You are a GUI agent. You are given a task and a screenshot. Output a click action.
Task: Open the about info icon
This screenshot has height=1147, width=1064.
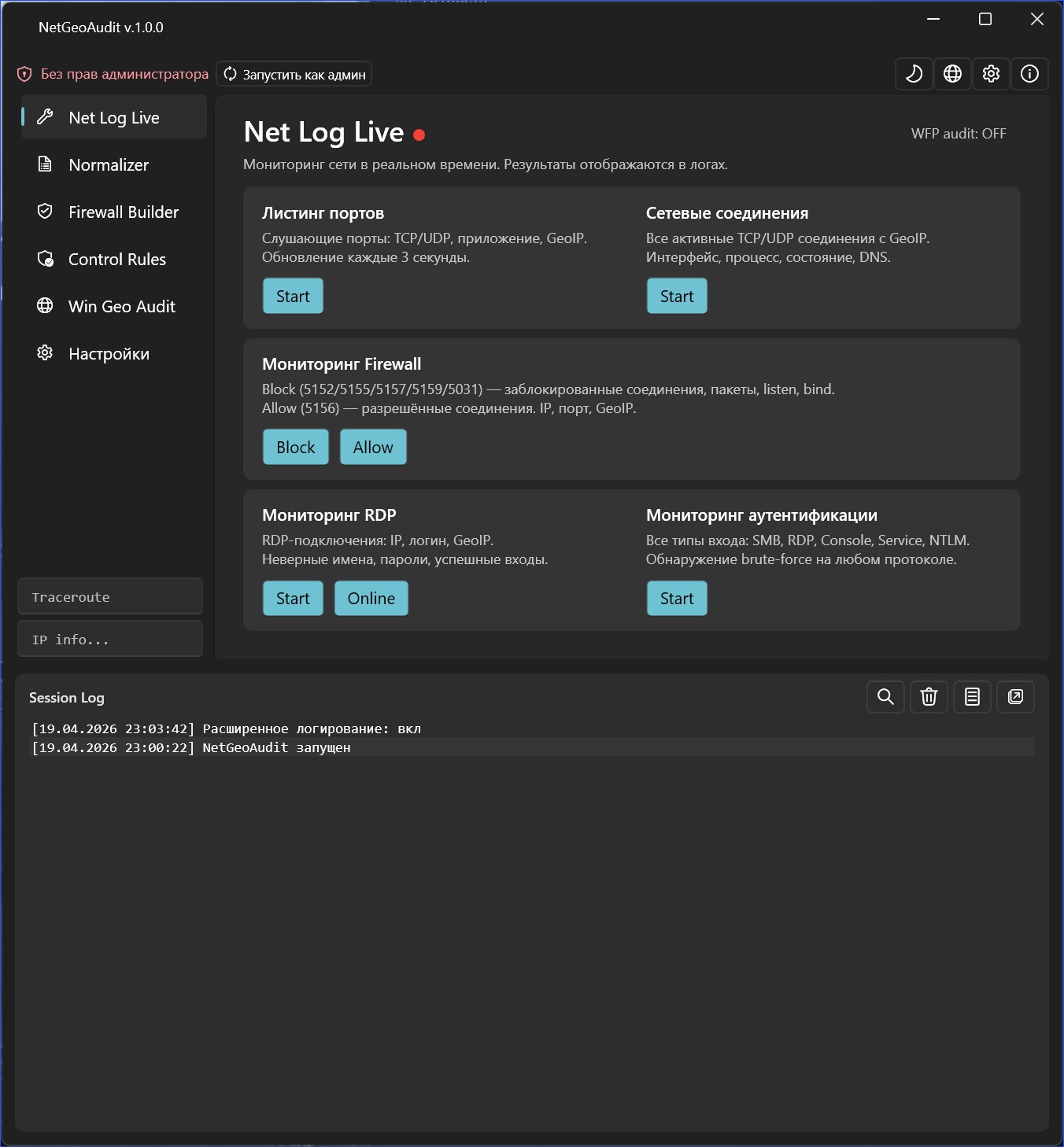tap(1029, 74)
